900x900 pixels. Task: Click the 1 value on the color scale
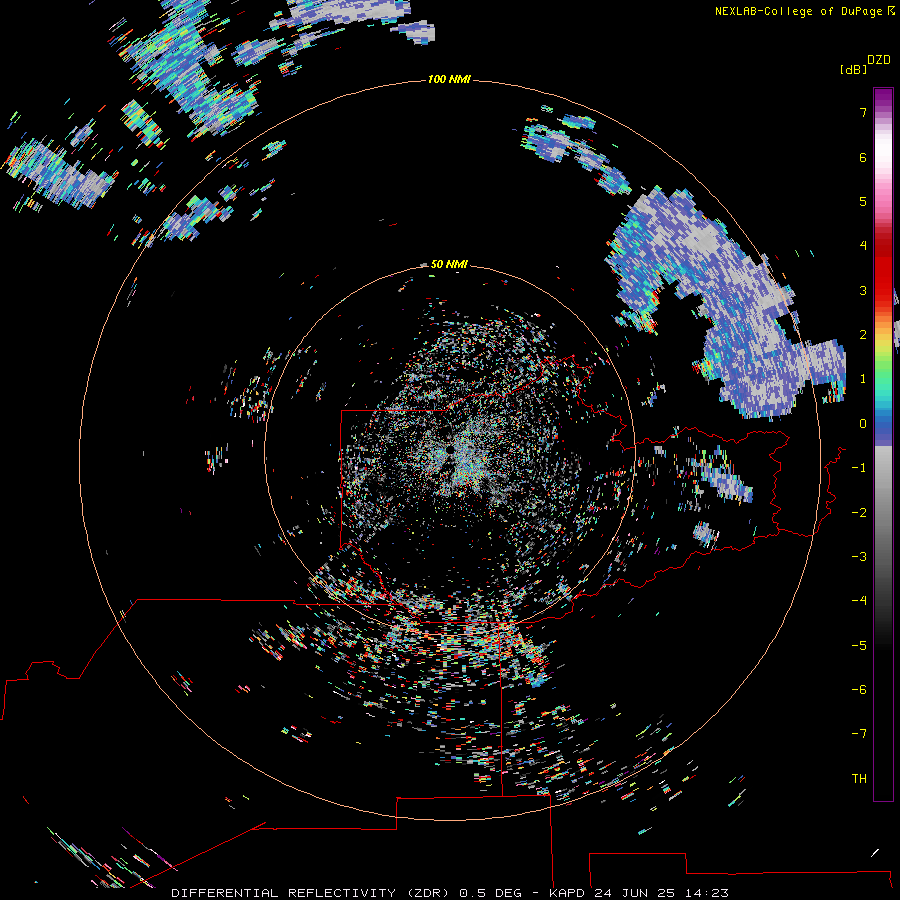tap(863, 379)
